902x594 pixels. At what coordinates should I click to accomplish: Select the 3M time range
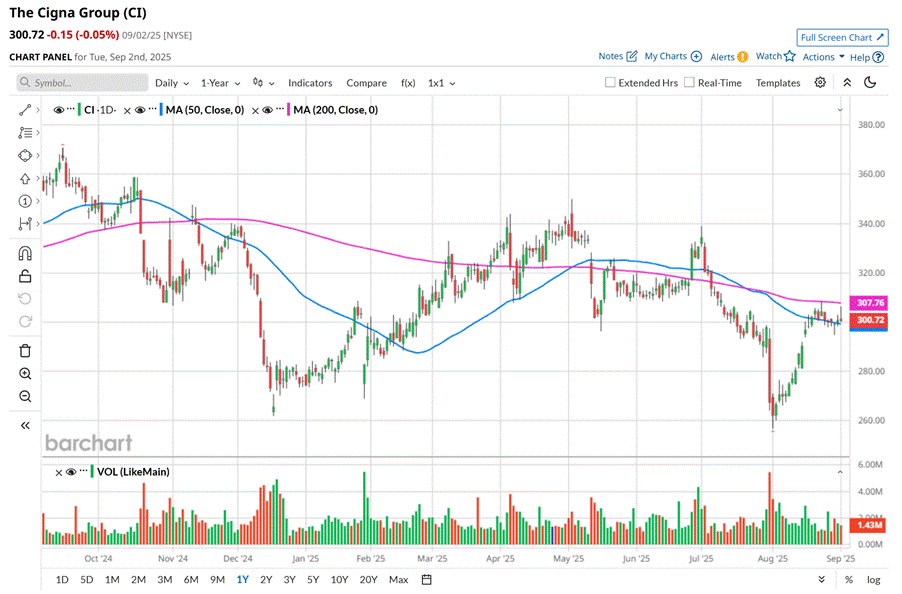click(x=165, y=579)
